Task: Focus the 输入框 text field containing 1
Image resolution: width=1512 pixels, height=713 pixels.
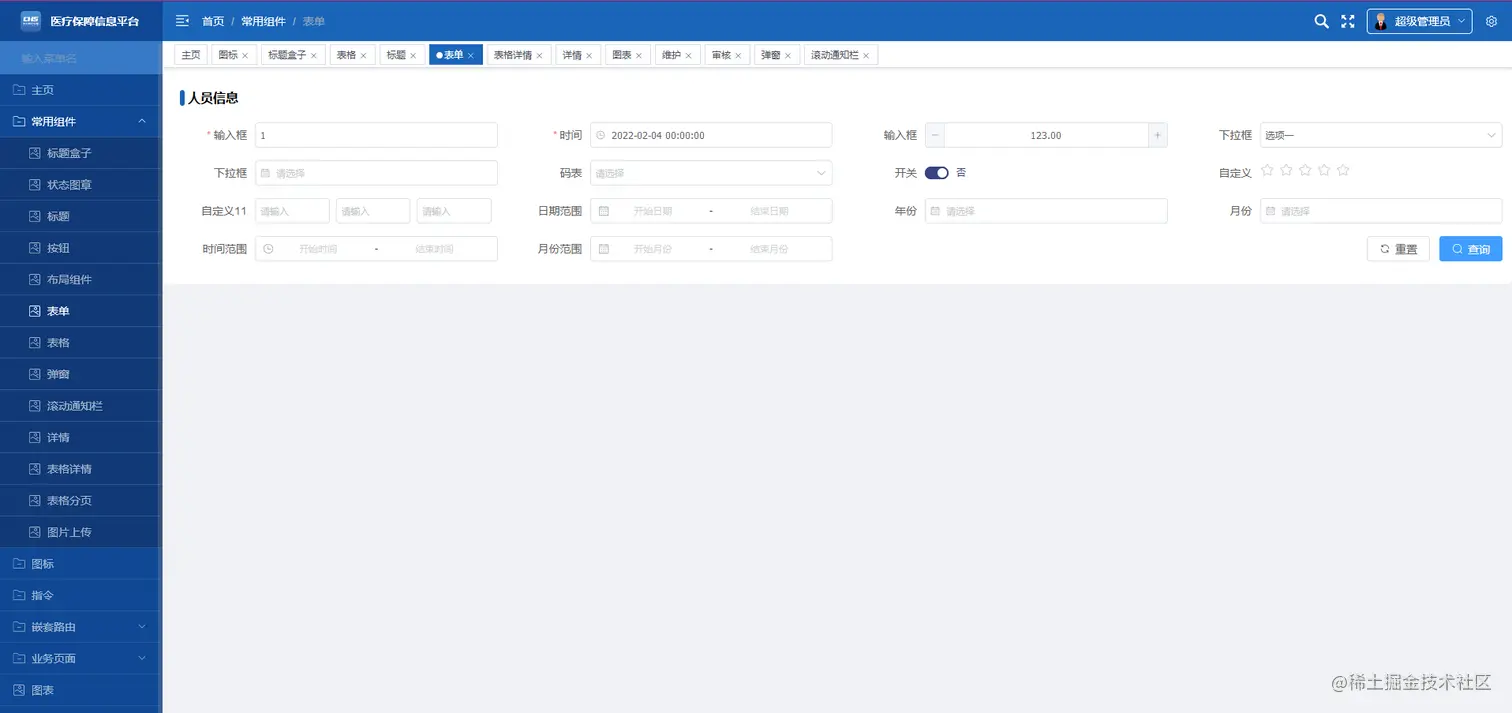Action: coord(376,135)
